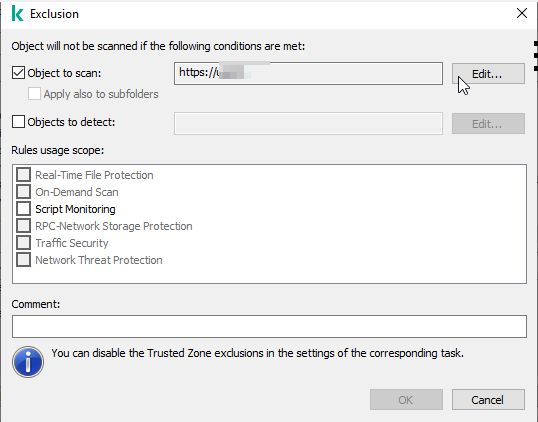Viewport: 538px width, 422px height.
Task: Open Edit for Object to scan
Action: (x=488, y=73)
